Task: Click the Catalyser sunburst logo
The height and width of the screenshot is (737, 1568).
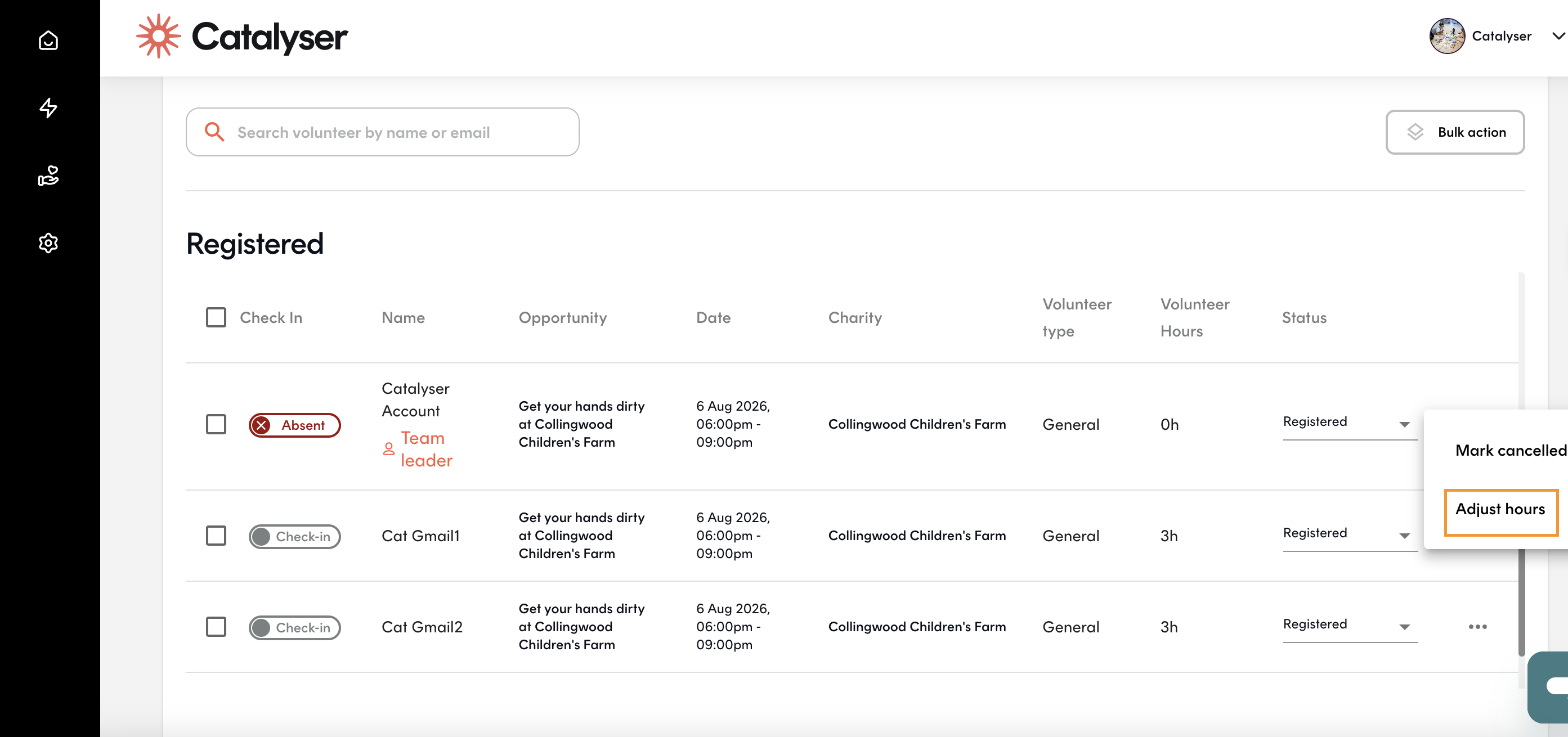Action: (x=158, y=36)
